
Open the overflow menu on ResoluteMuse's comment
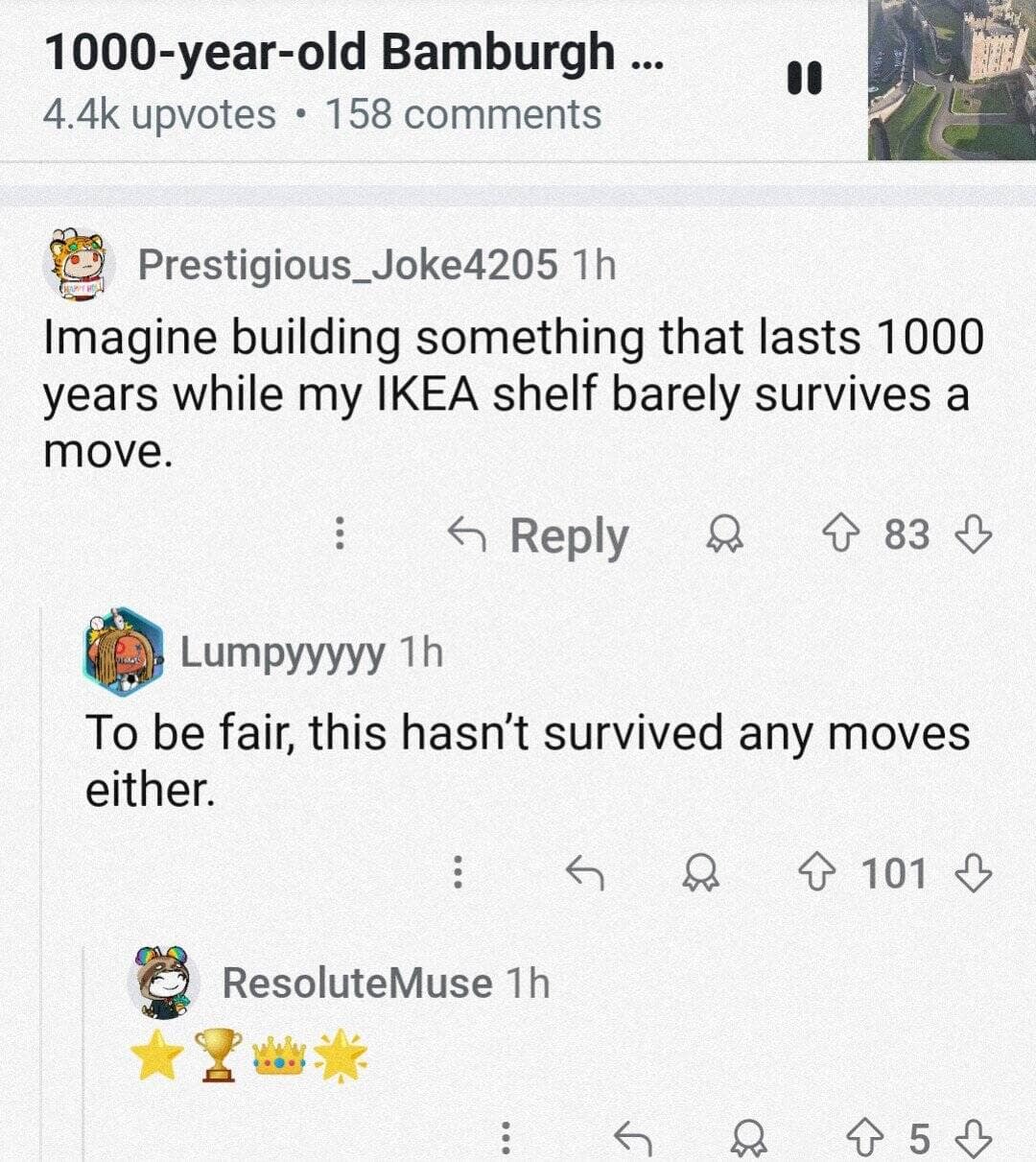point(506,1140)
